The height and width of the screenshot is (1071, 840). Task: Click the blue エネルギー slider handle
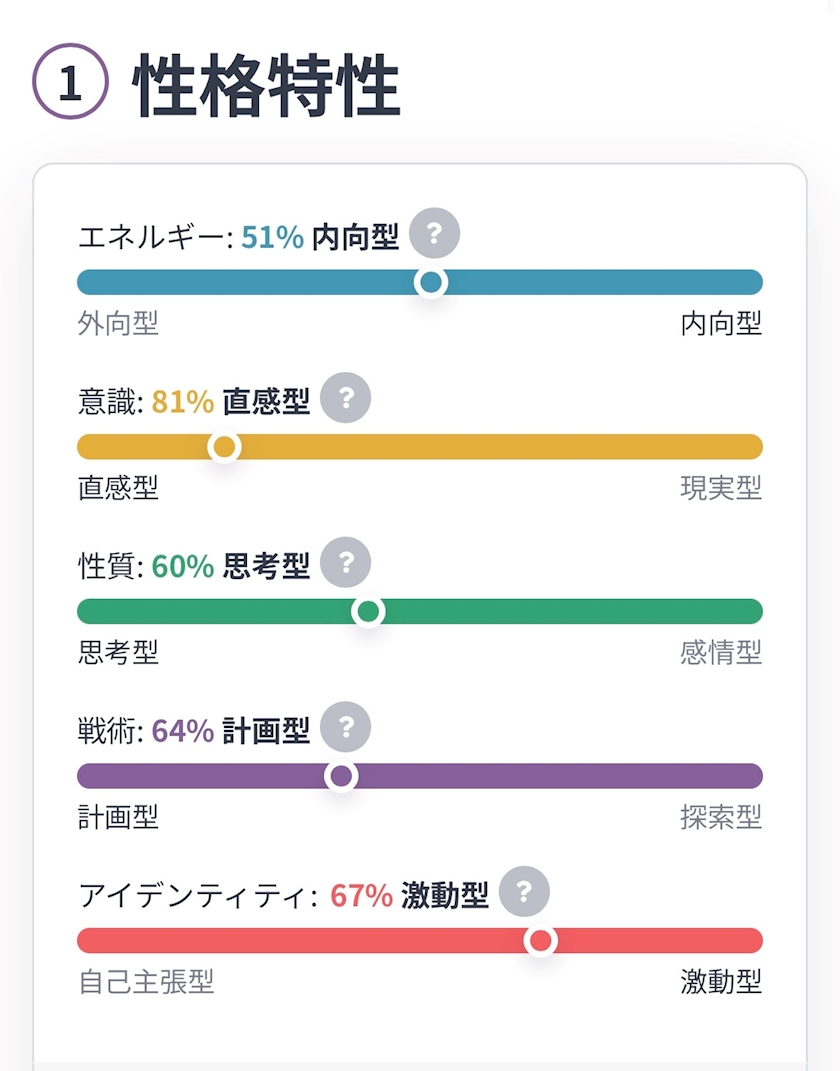431,282
